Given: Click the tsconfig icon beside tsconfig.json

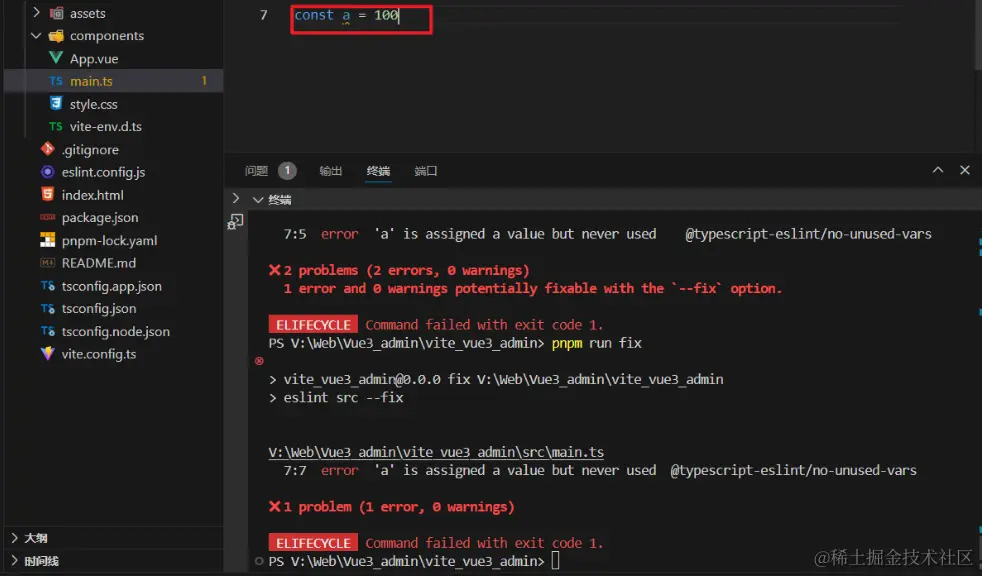Looking at the screenshot, I should pos(48,308).
